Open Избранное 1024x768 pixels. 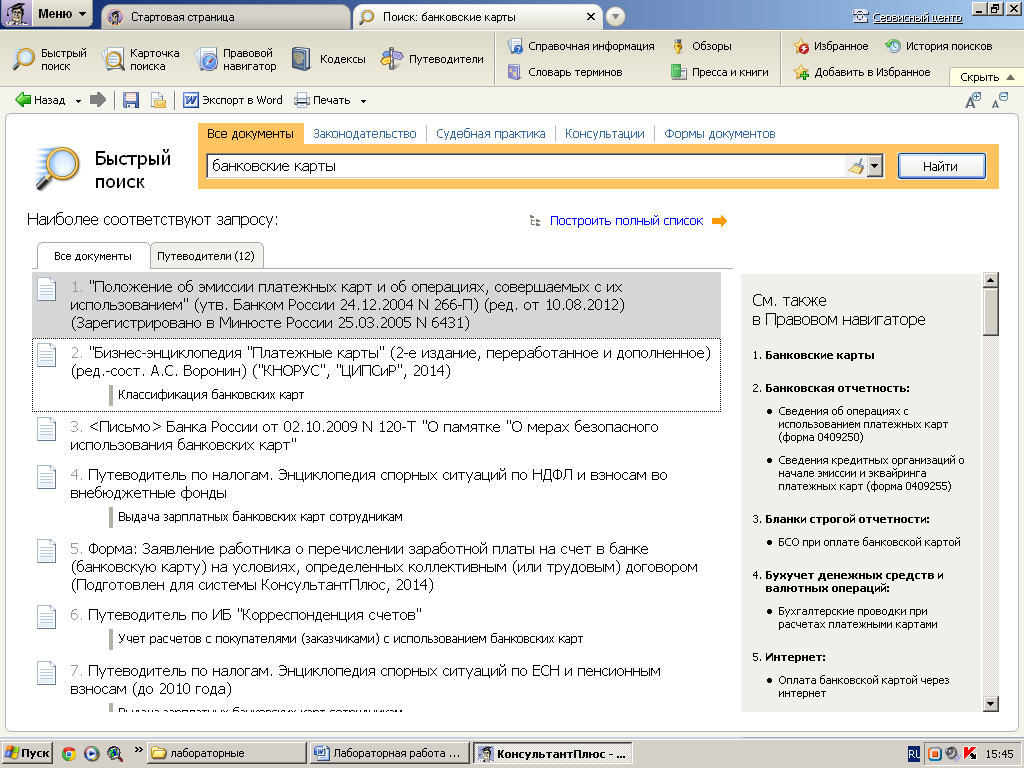click(831, 46)
